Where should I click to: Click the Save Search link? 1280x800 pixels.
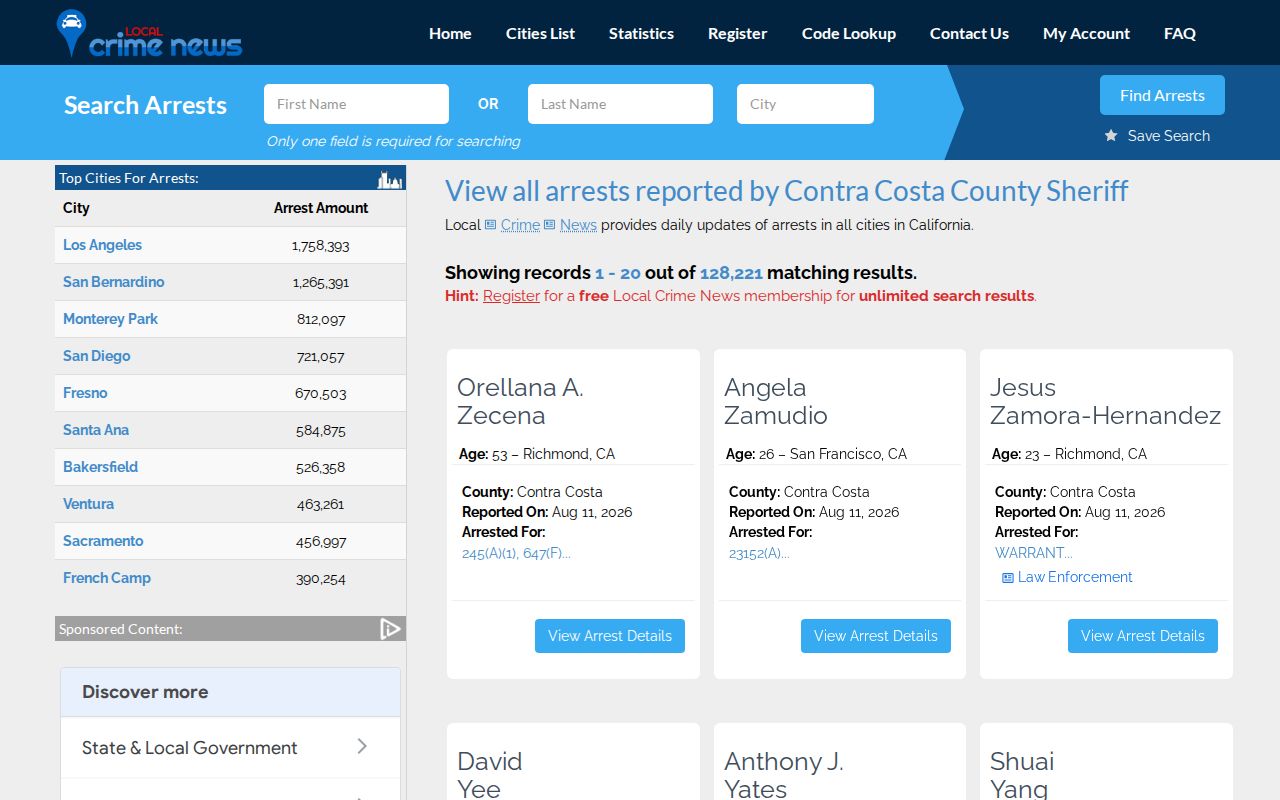tap(1169, 136)
